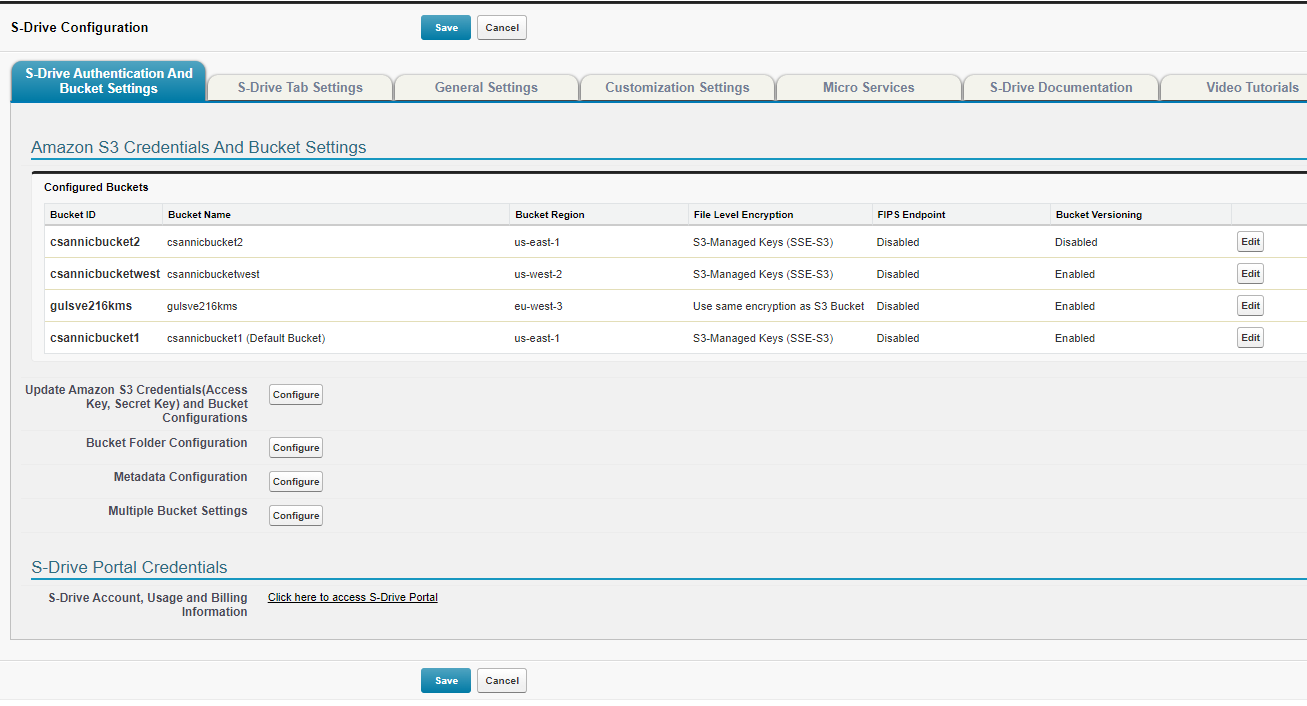The width and height of the screenshot is (1307, 706).
Task: Click the link to access S-Drive Portal
Action: click(x=352, y=598)
